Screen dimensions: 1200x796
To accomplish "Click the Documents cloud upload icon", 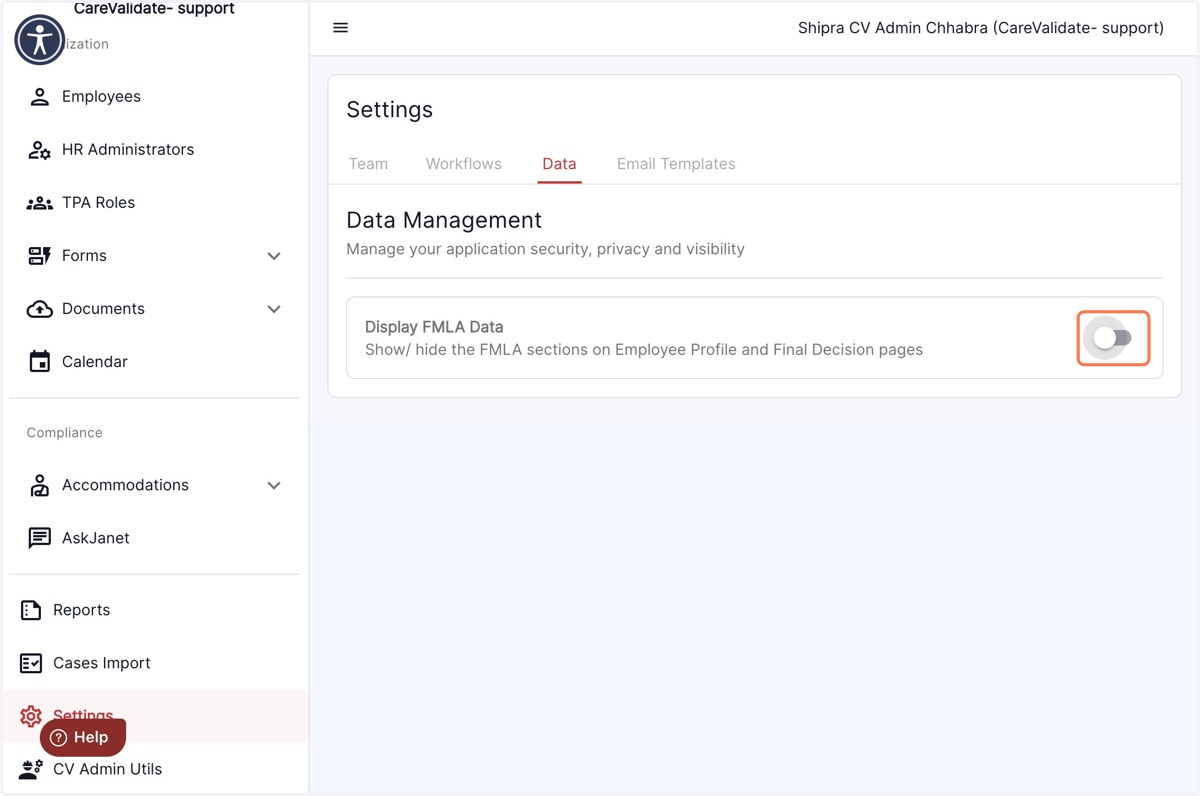I will pos(39,309).
